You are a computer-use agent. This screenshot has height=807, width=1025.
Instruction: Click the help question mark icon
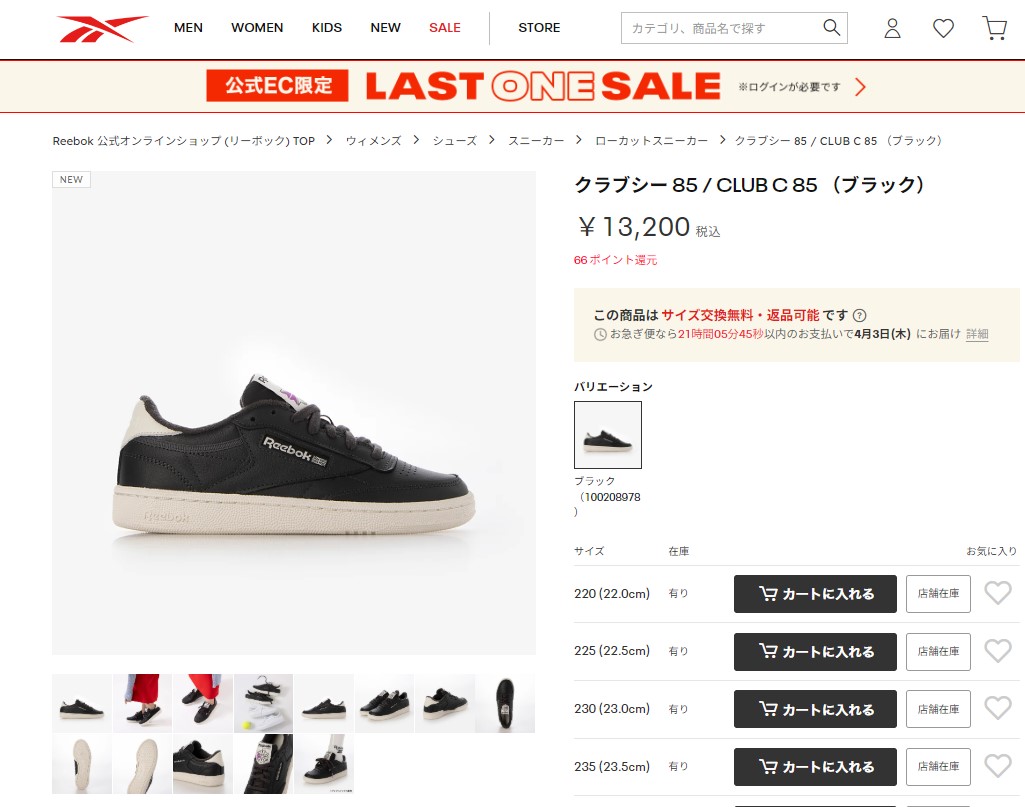coord(860,316)
